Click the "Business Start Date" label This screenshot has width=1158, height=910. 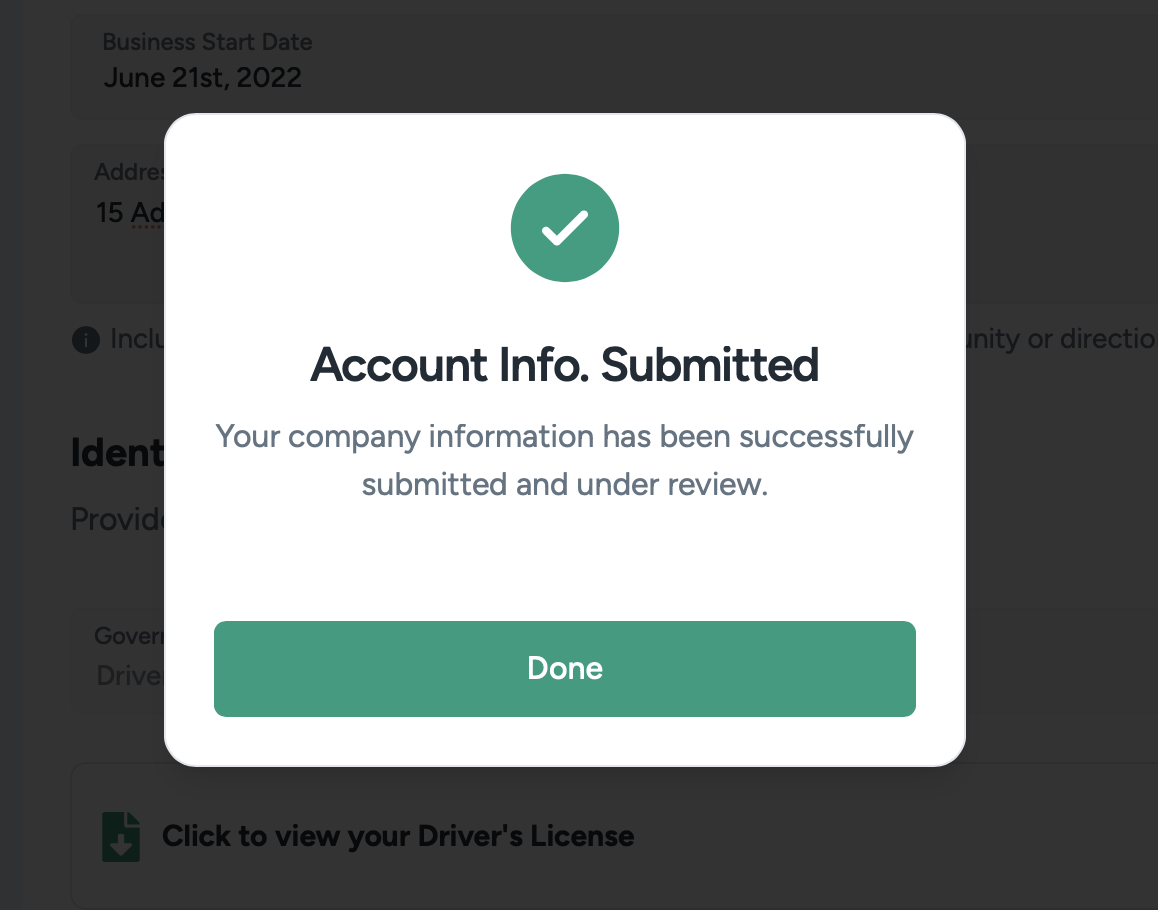click(x=207, y=42)
